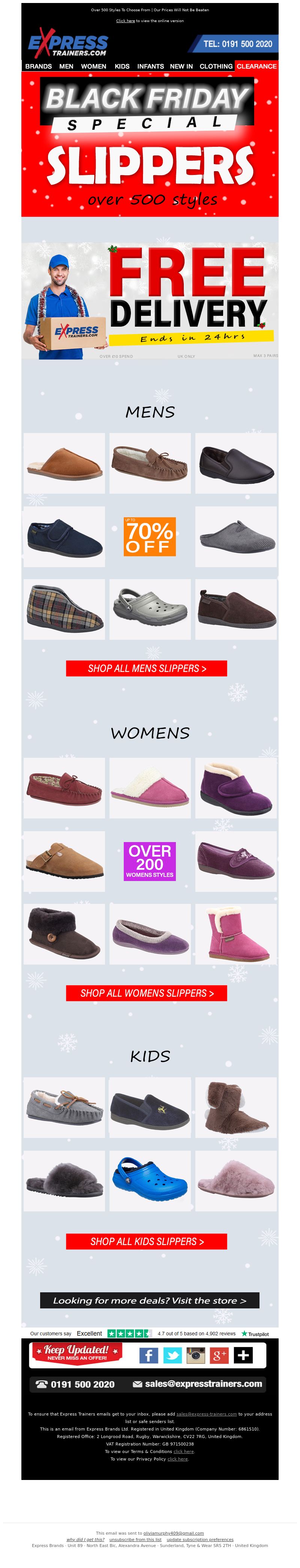
Task: Click the Free Delivery banner
Action: [150, 300]
